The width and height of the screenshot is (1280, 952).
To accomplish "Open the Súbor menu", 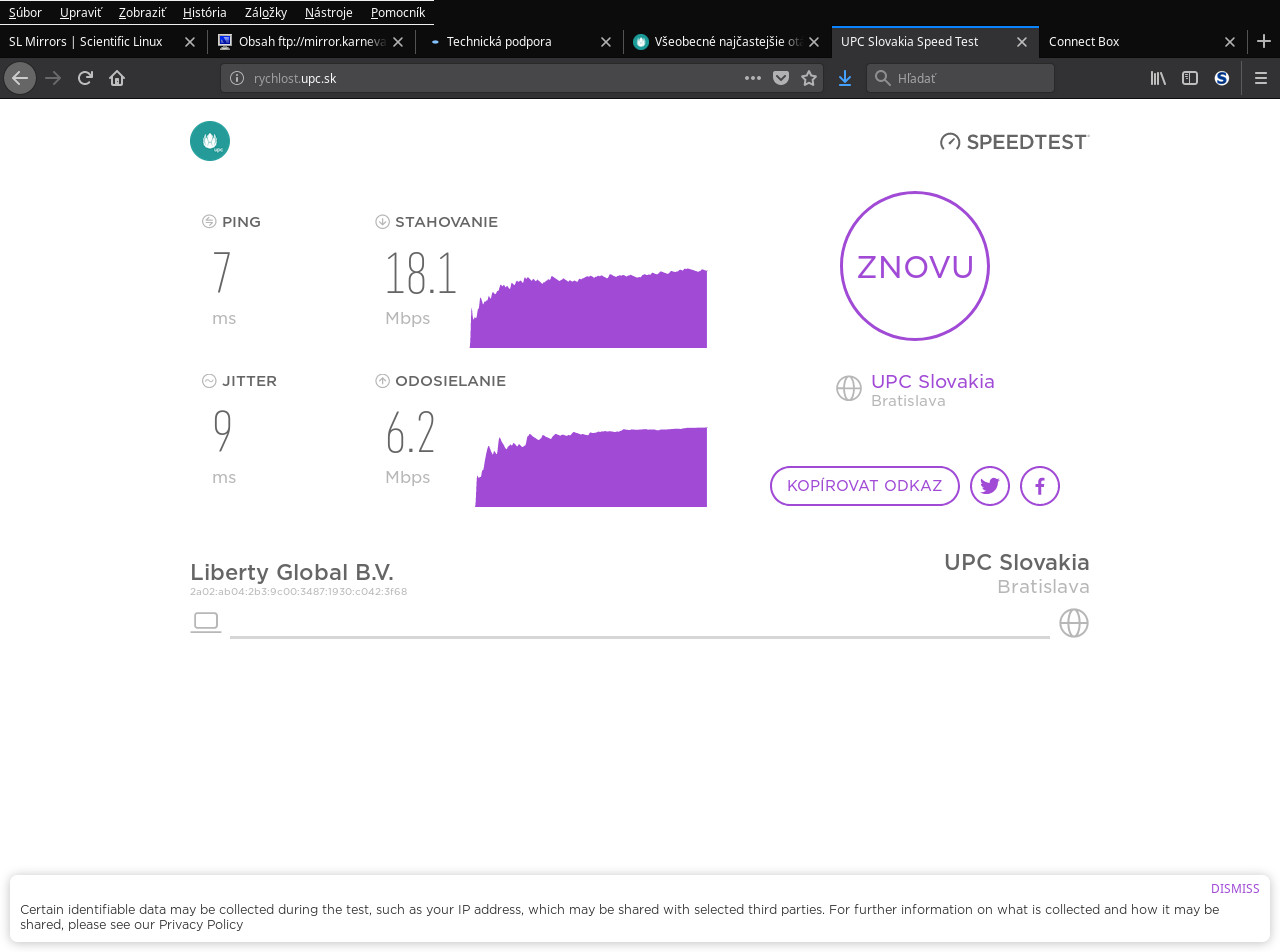I will coord(25,12).
